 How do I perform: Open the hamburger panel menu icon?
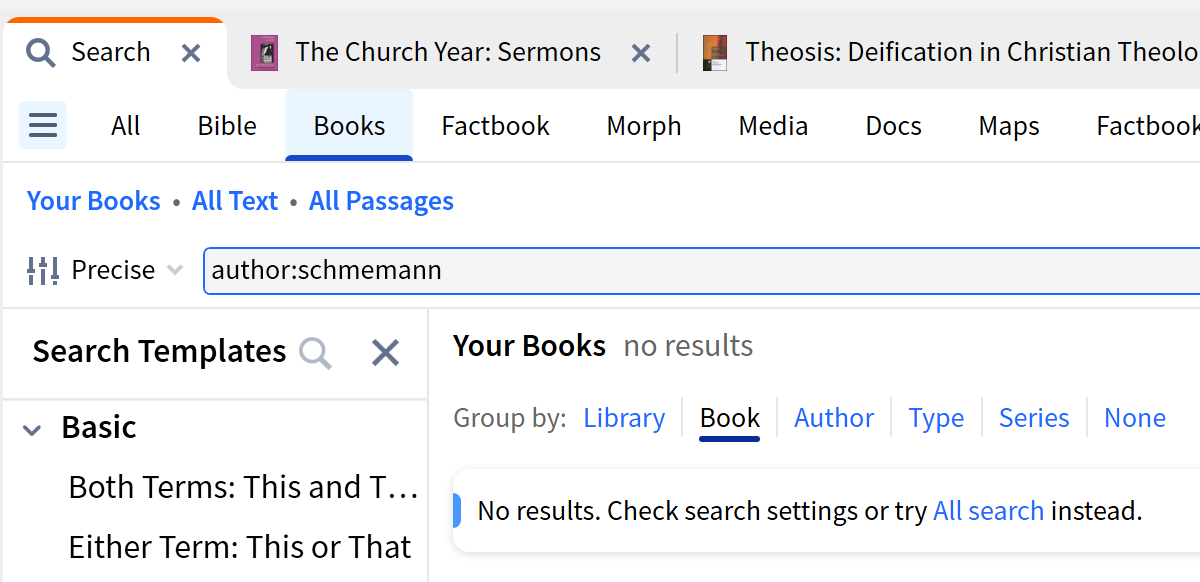coord(43,126)
